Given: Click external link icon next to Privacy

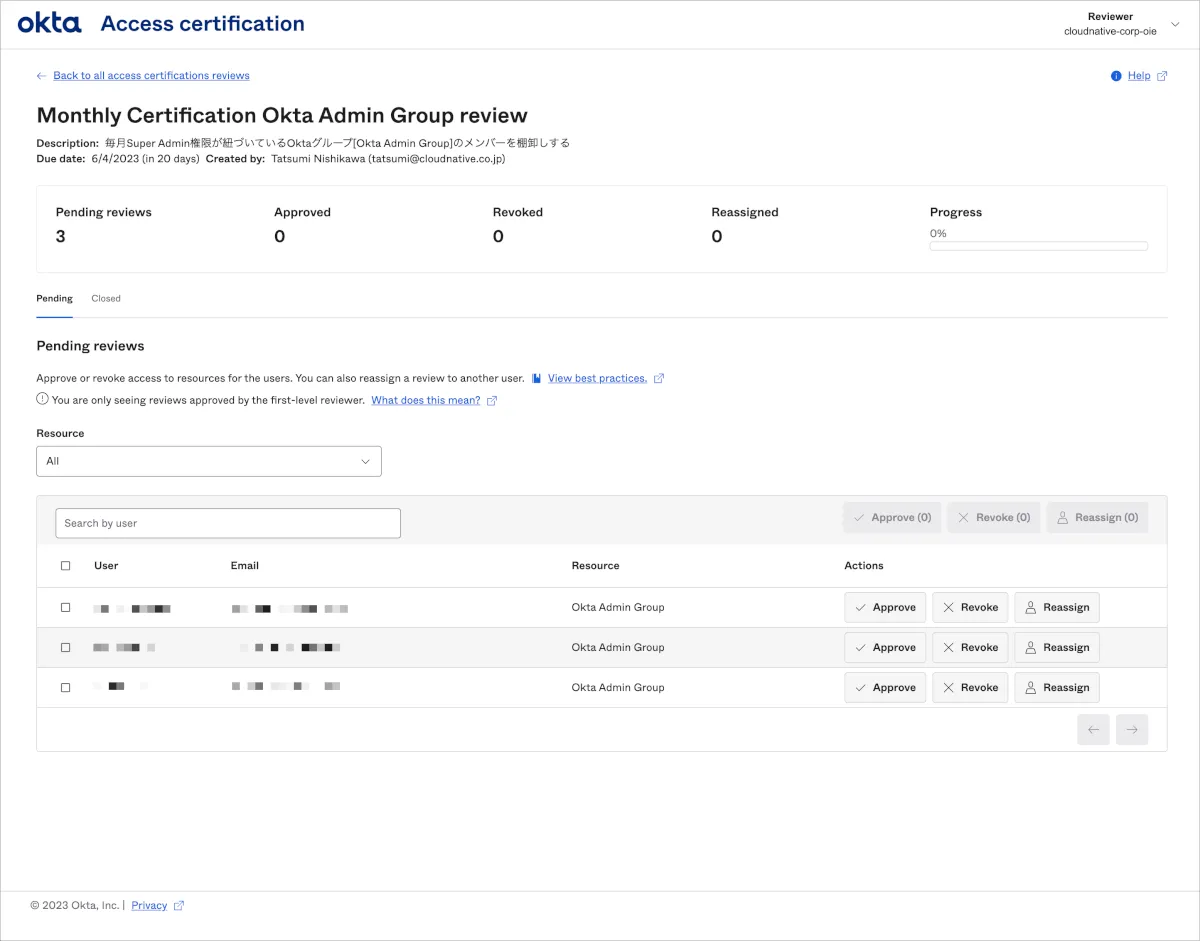Looking at the screenshot, I should pos(179,905).
